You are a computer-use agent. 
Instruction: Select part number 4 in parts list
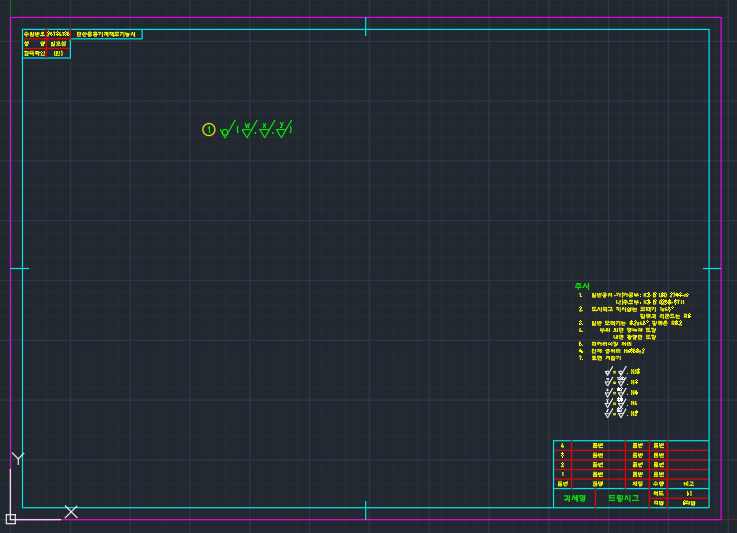(562, 446)
